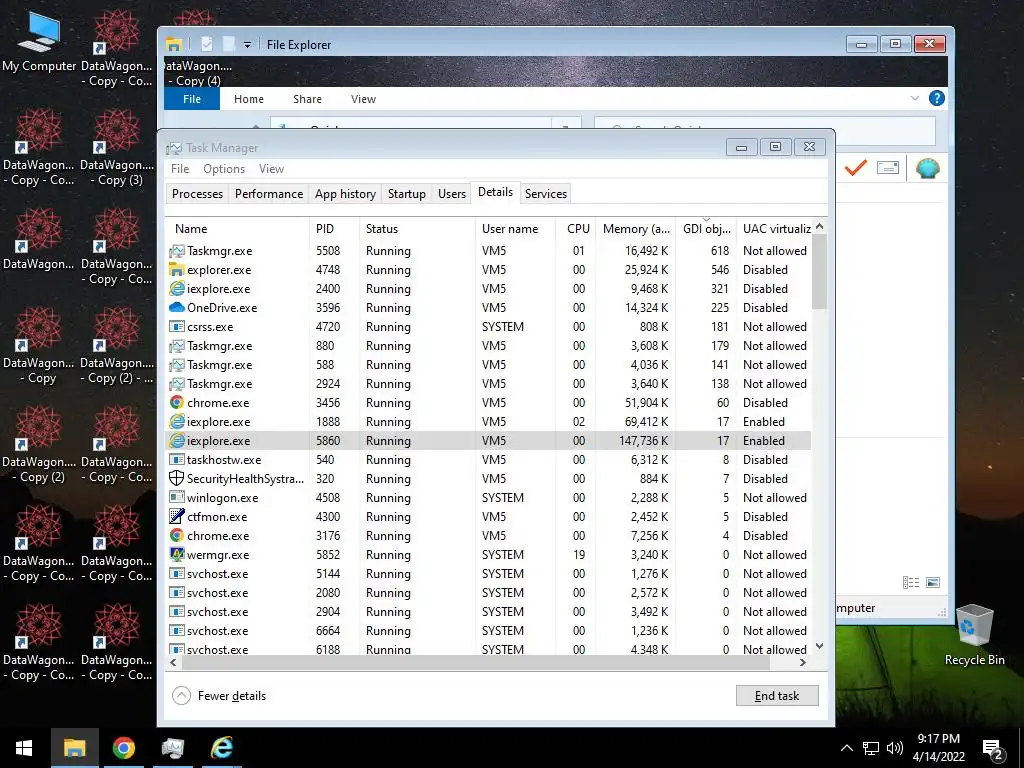Click the blue shell icon in File Explorer
This screenshot has width=1024, height=768.
coord(927,168)
